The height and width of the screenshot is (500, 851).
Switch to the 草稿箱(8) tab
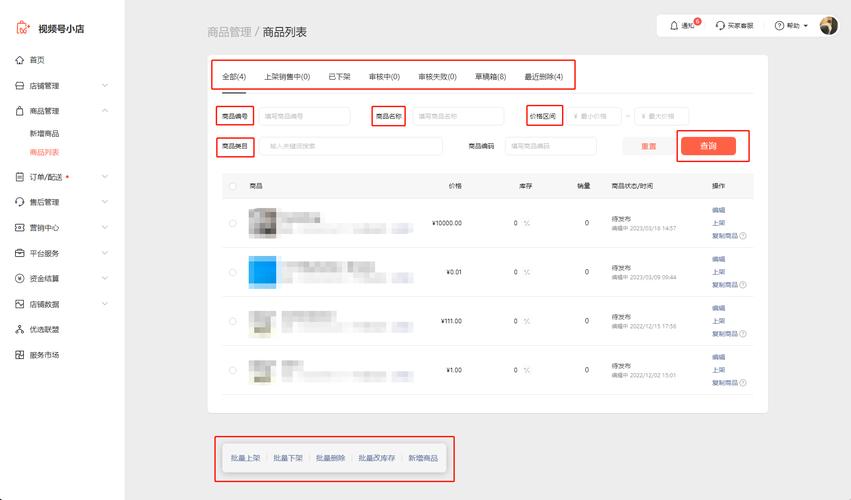[491, 77]
